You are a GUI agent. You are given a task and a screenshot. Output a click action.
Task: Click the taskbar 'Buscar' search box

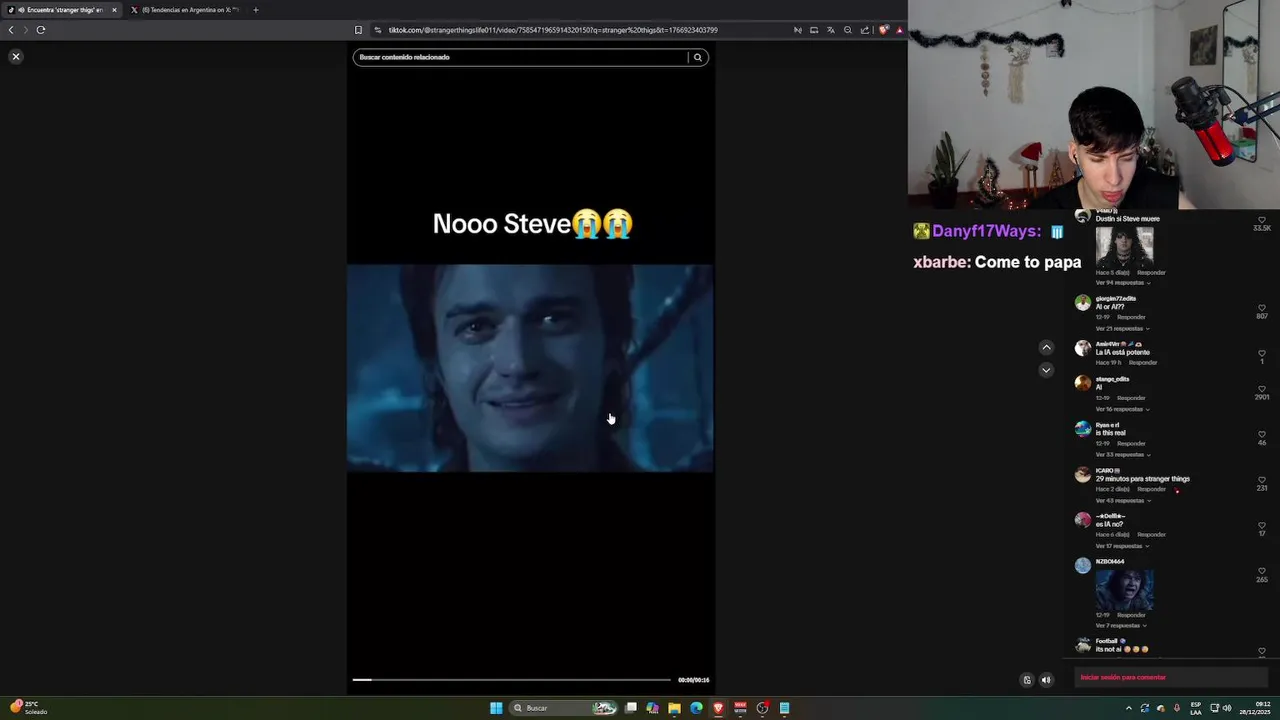click(563, 708)
